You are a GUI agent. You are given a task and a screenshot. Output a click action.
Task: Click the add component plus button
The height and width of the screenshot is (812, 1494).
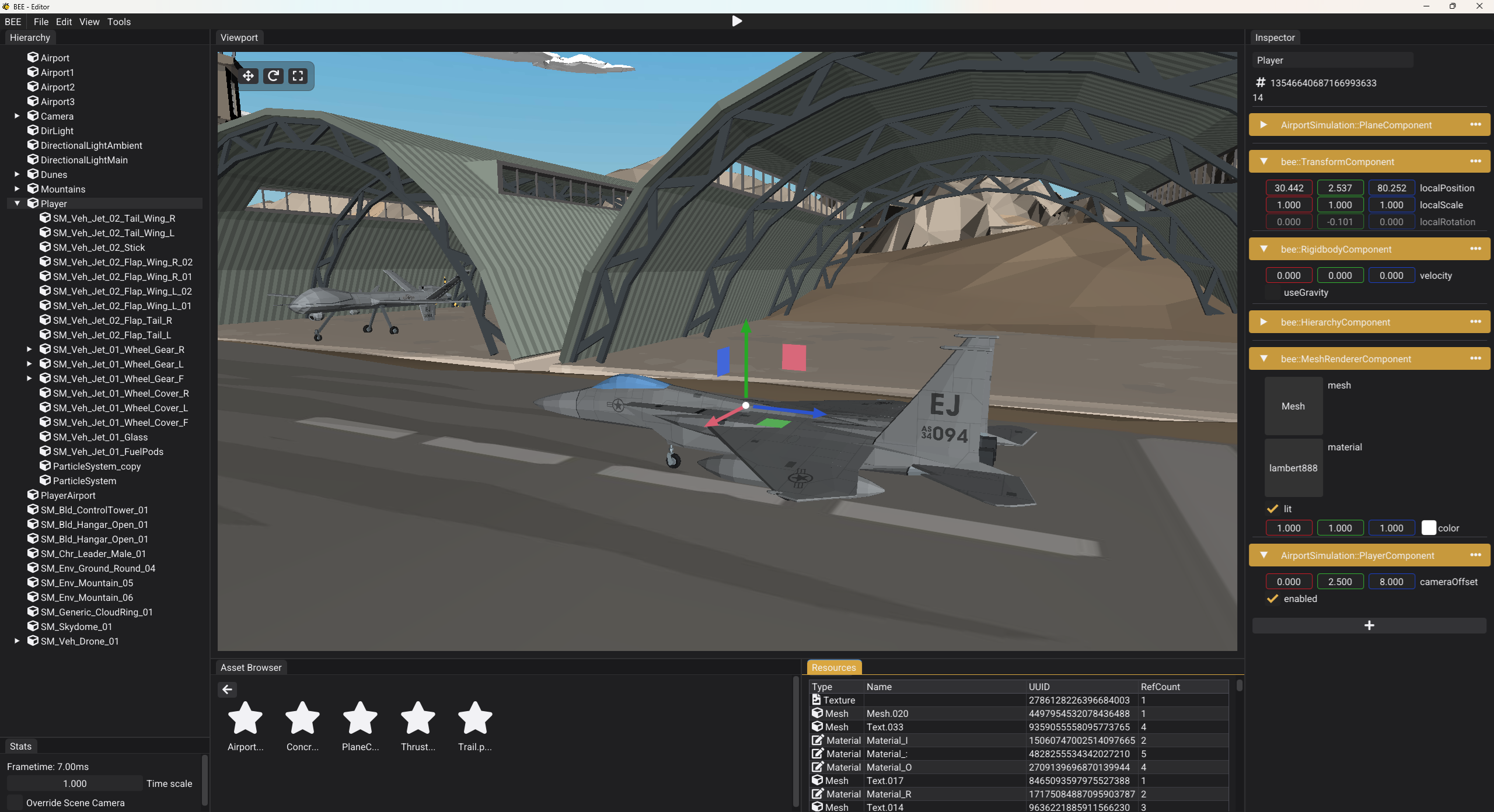1369,625
